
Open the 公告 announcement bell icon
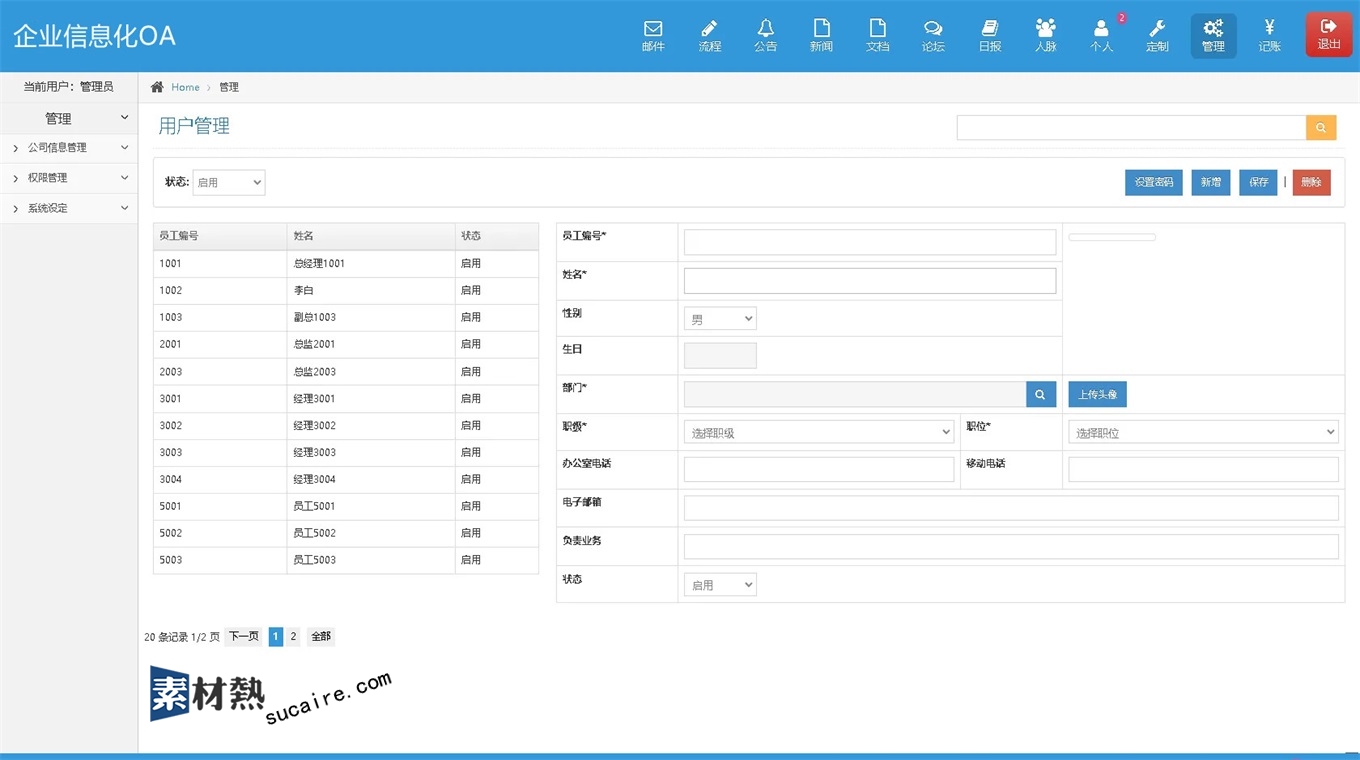[765, 35]
